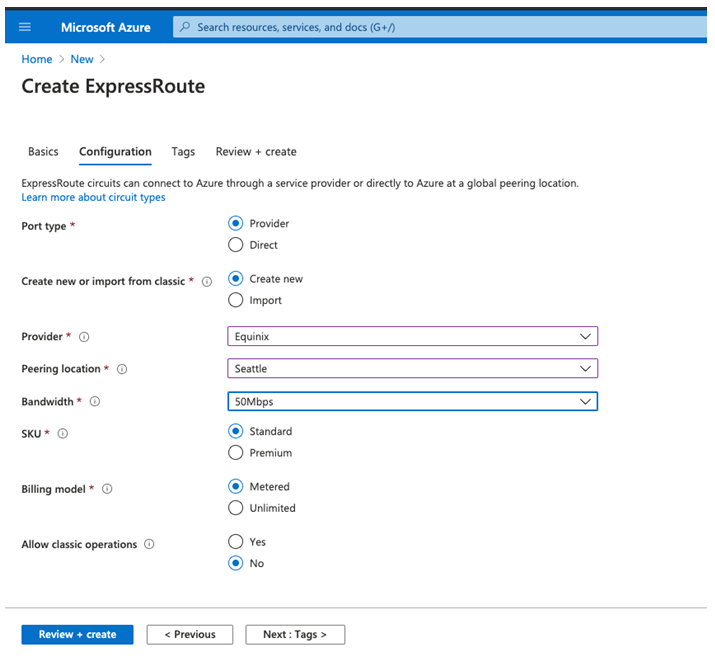This screenshot has width=715, height=661.
Task: Switch to the Basics tab
Action: 43,152
